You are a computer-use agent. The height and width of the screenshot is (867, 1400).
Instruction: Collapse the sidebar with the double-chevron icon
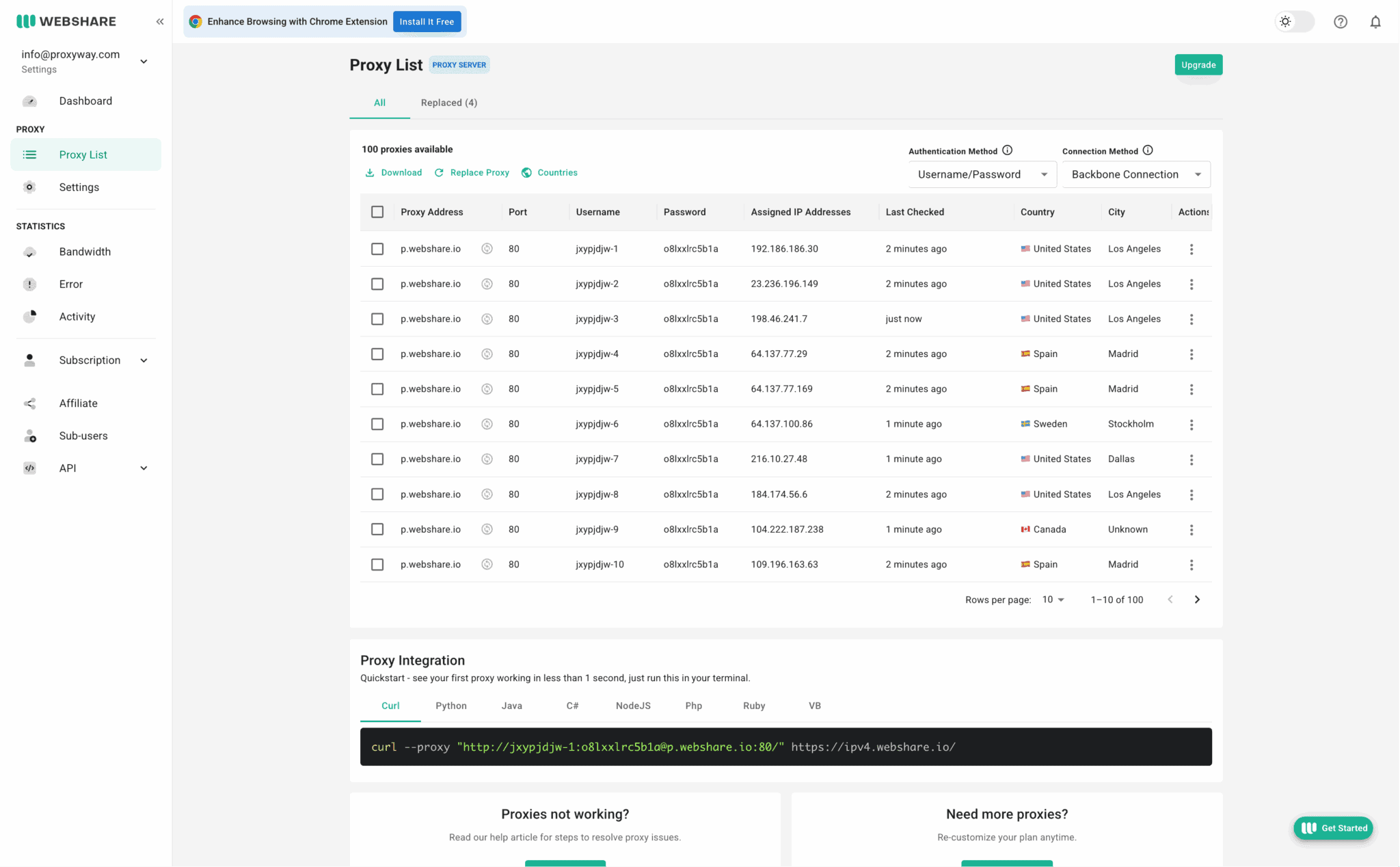click(x=160, y=21)
